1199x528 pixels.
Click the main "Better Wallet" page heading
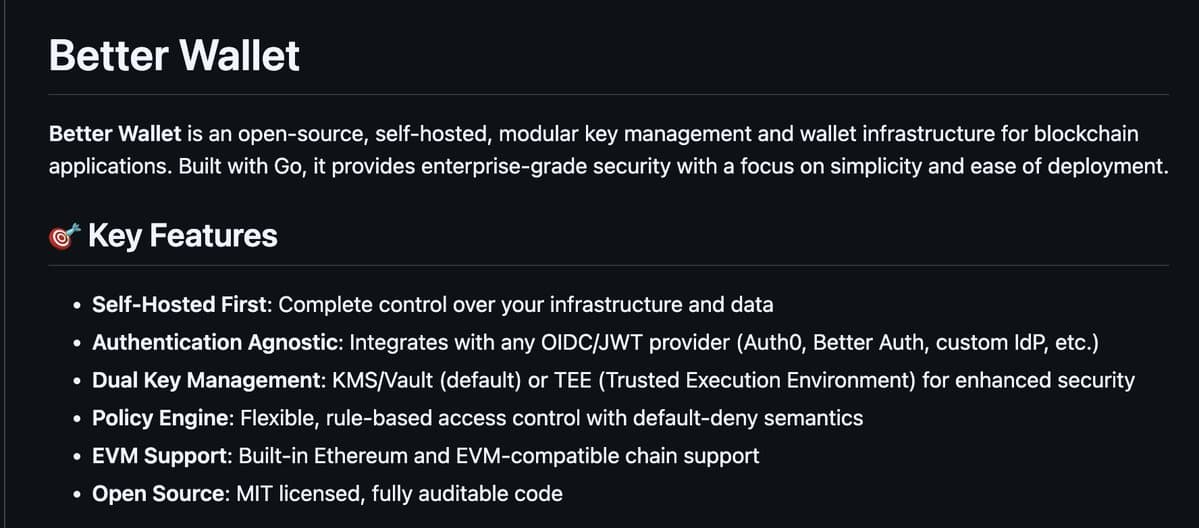pos(174,55)
